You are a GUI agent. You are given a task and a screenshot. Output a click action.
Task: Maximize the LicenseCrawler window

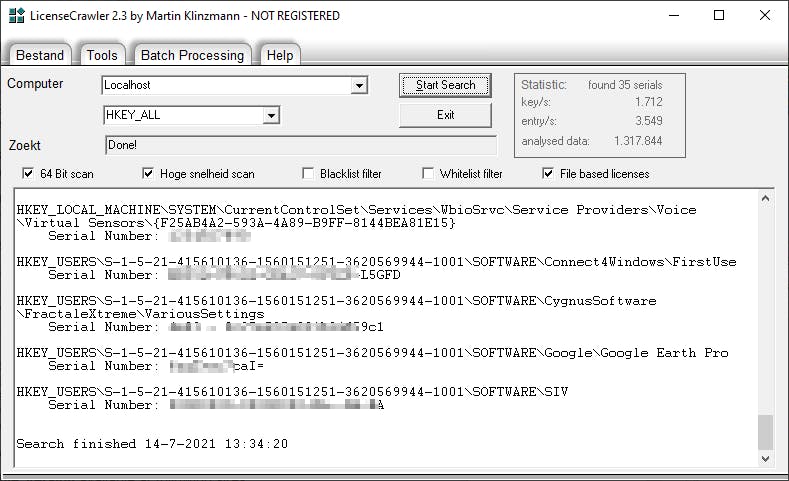click(x=719, y=15)
